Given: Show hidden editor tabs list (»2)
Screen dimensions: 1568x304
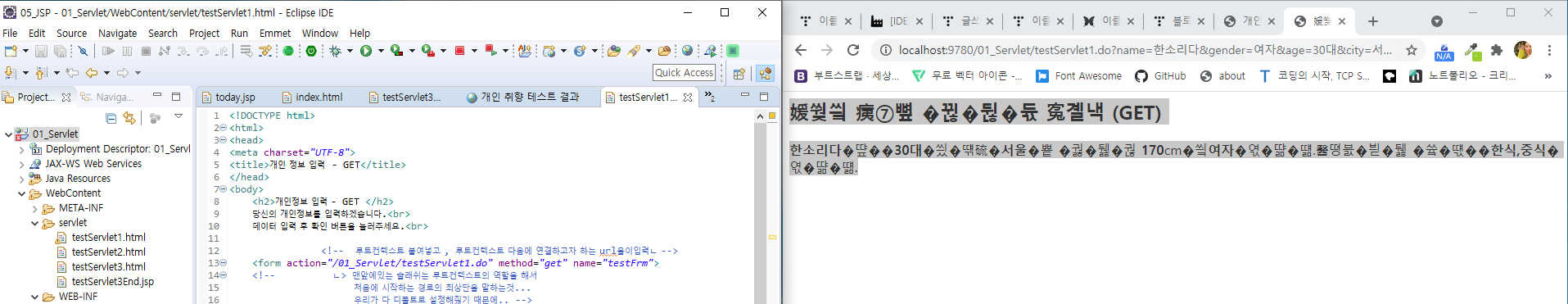Looking at the screenshot, I should [710, 97].
